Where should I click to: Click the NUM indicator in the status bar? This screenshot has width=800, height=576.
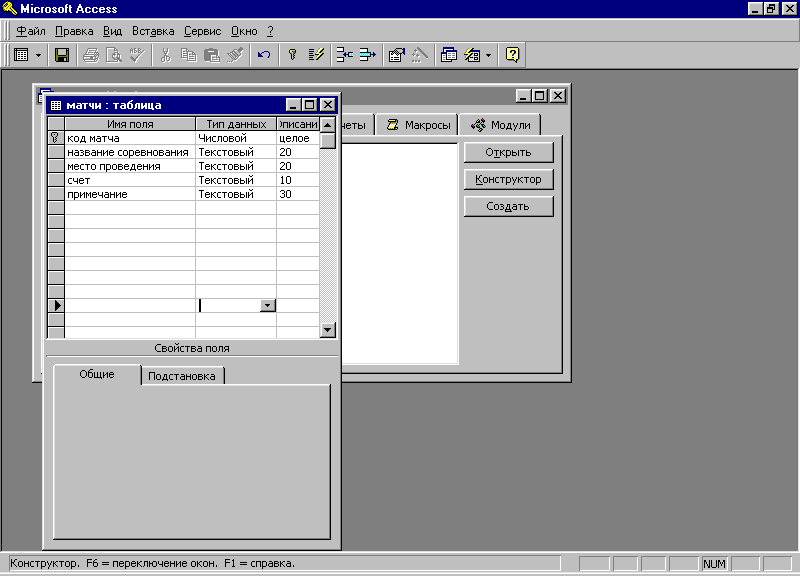tap(714, 563)
